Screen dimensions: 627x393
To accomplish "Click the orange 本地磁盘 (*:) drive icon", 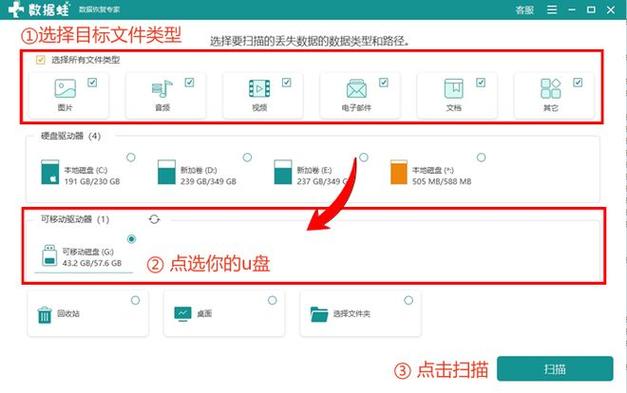I will pos(399,172).
